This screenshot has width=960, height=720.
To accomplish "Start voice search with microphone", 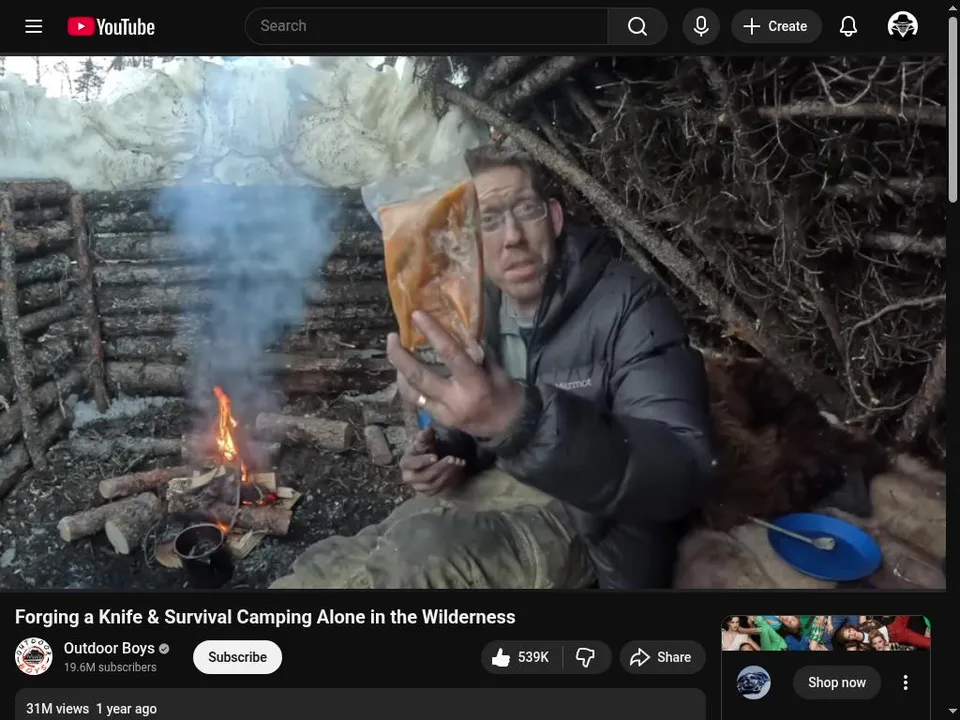I will pyautogui.click(x=701, y=26).
